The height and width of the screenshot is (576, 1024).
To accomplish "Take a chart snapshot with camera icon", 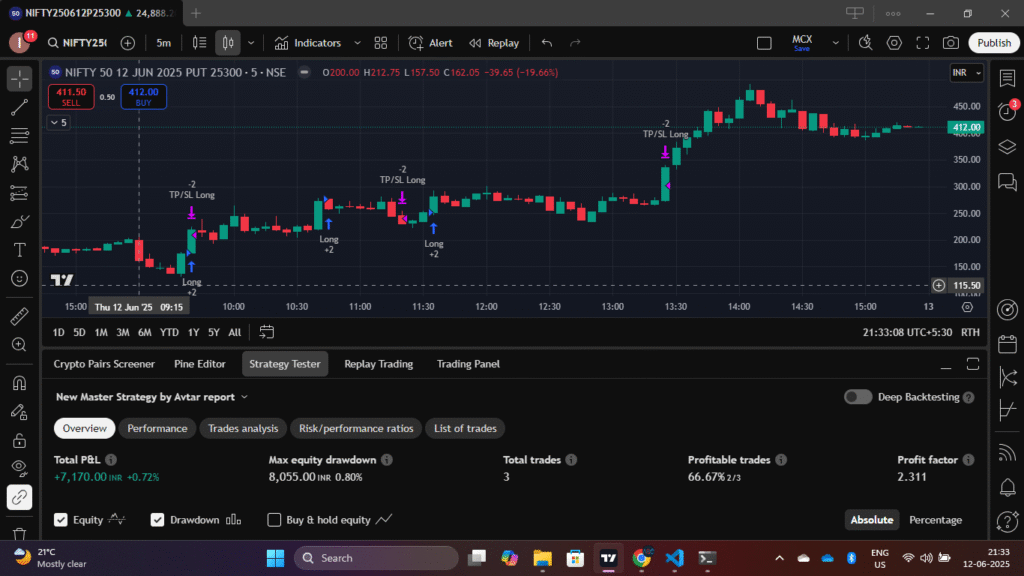I will [x=951, y=43].
